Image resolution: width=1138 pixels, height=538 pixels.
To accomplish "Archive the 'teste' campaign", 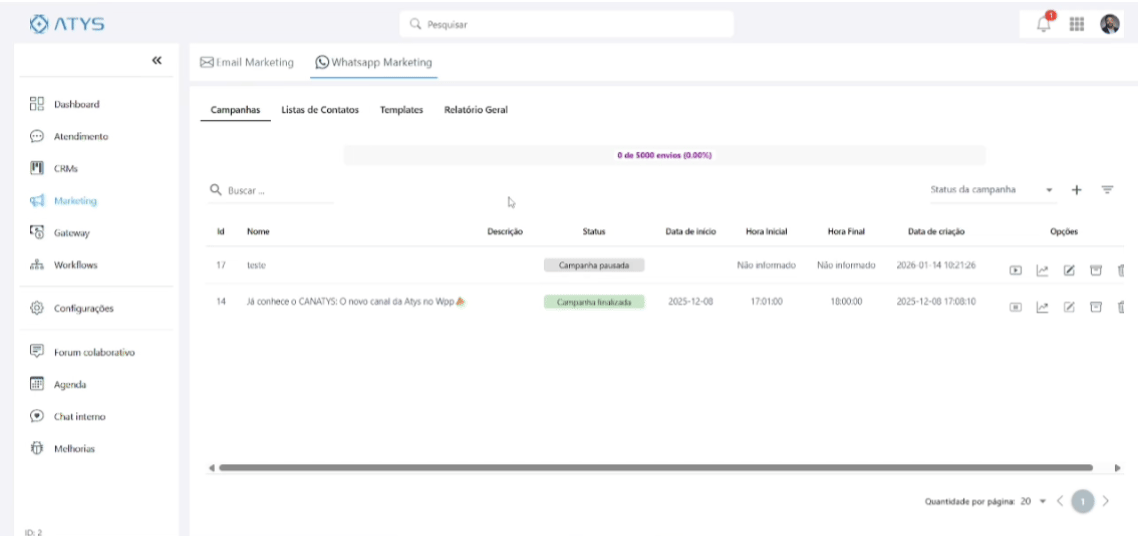I will tap(1095, 270).
